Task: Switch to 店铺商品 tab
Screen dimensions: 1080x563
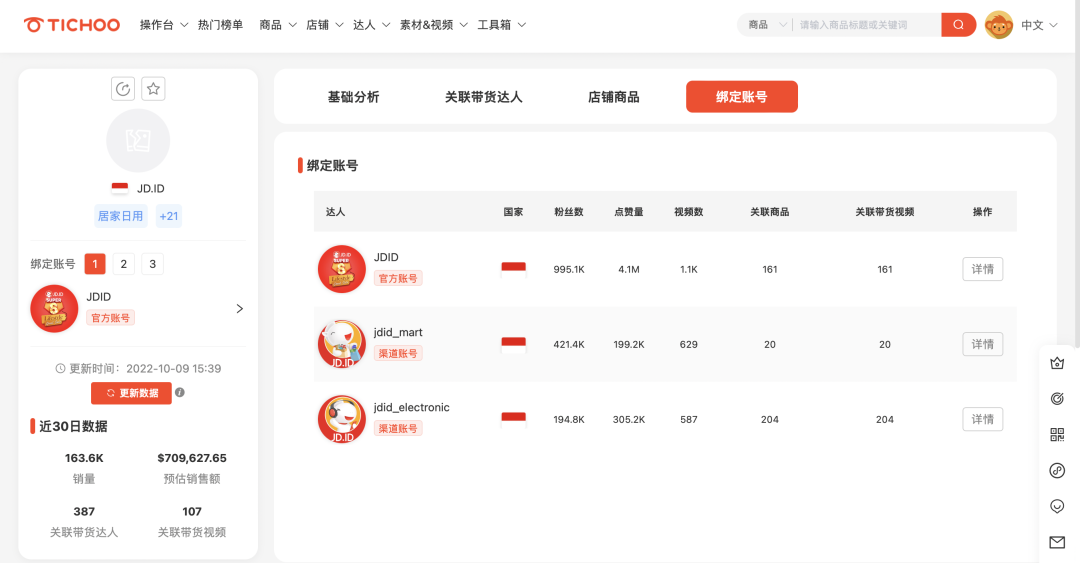Action: [x=614, y=97]
